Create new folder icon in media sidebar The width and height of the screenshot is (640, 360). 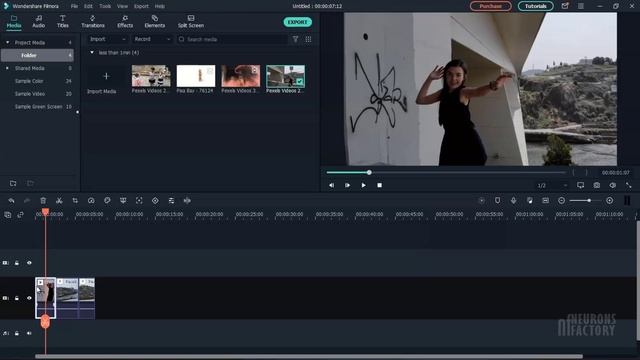click(x=13, y=183)
